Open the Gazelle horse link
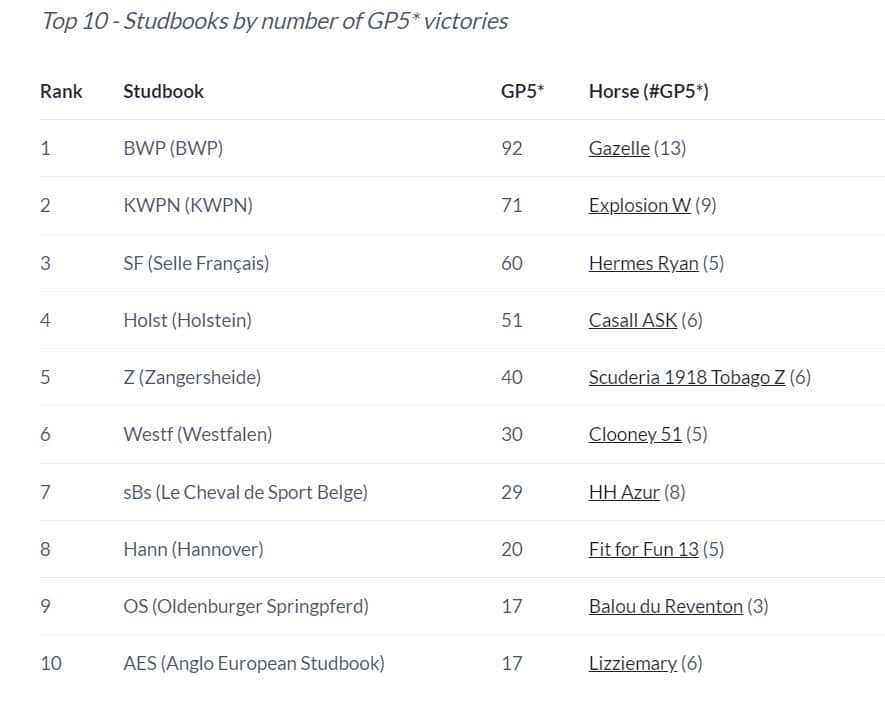 [x=619, y=148]
